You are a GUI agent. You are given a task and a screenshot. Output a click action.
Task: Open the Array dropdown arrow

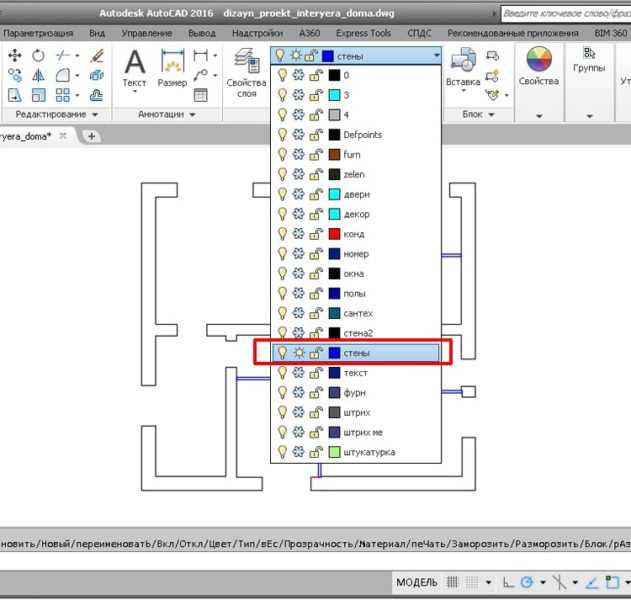(x=77, y=95)
